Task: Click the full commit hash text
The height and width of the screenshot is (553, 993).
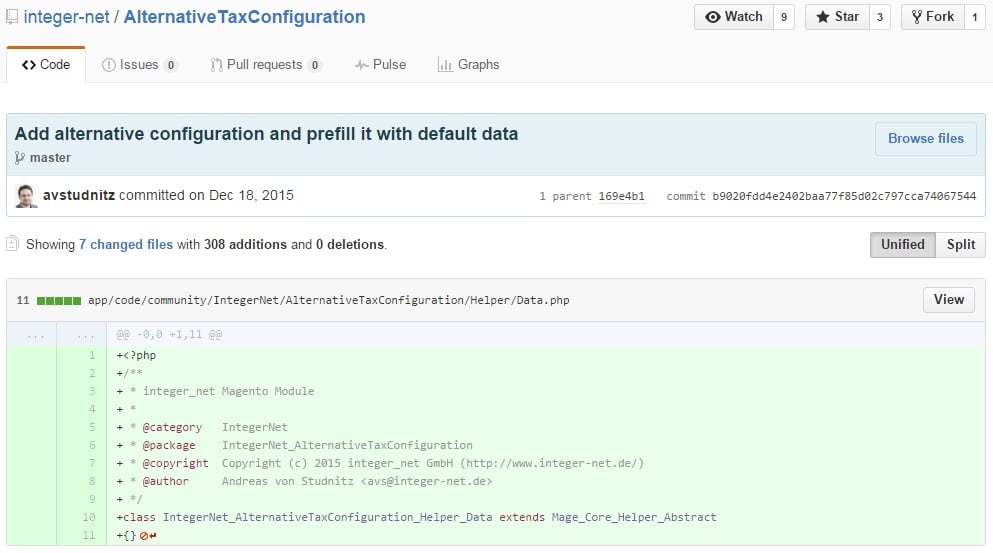Action: coord(844,196)
